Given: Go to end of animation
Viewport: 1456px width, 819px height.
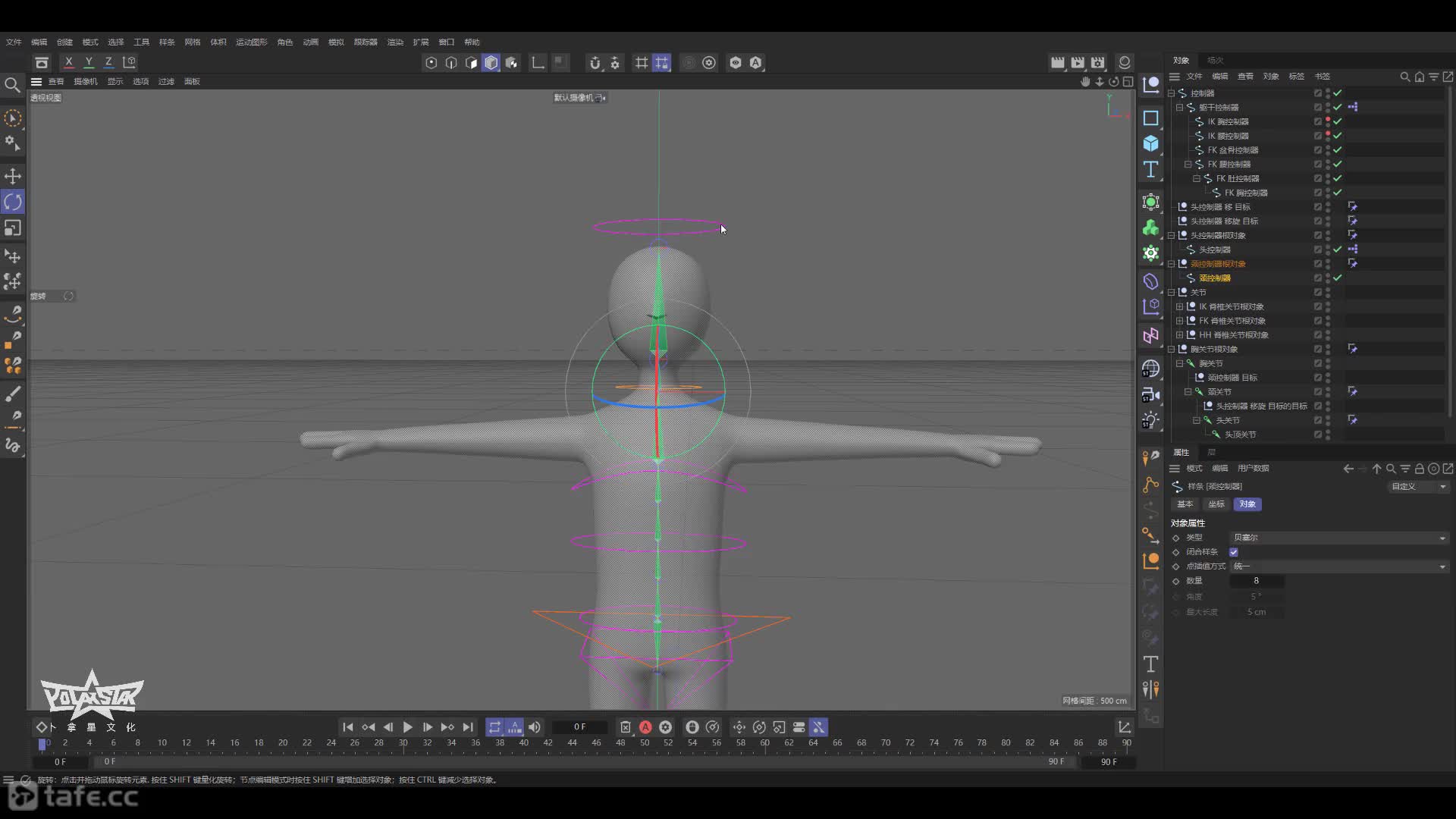Looking at the screenshot, I should [x=468, y=727].
